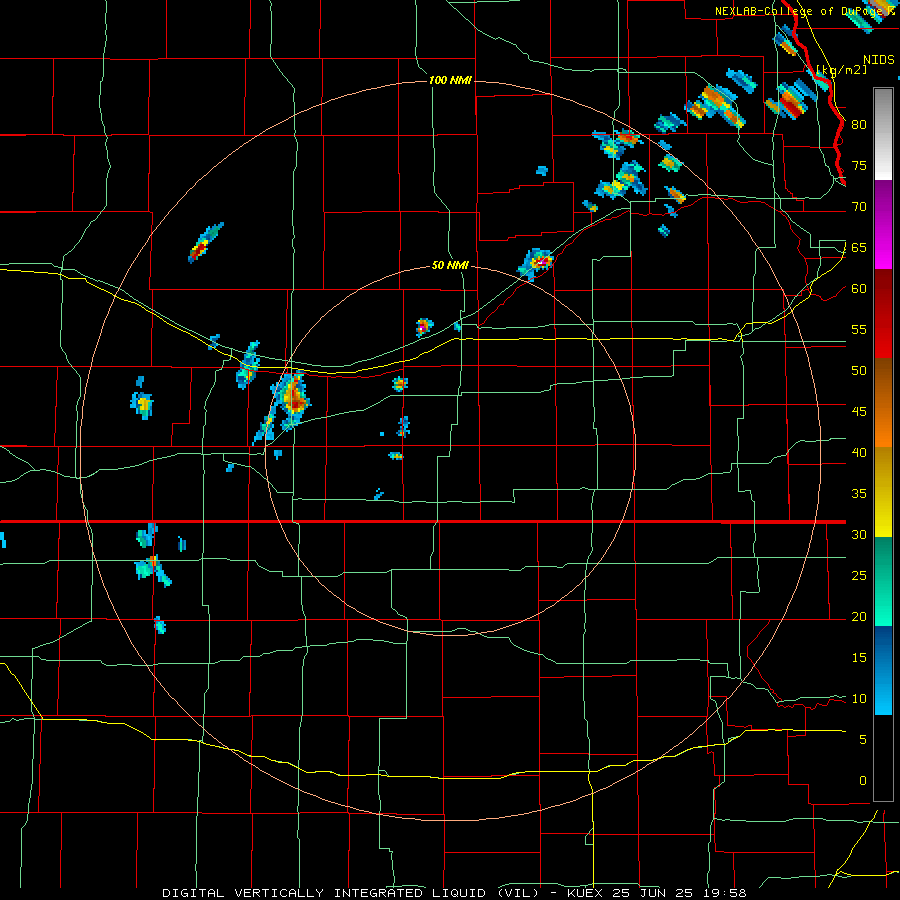
Task: Click value 45 on the color scale
Action: [859, 412]
